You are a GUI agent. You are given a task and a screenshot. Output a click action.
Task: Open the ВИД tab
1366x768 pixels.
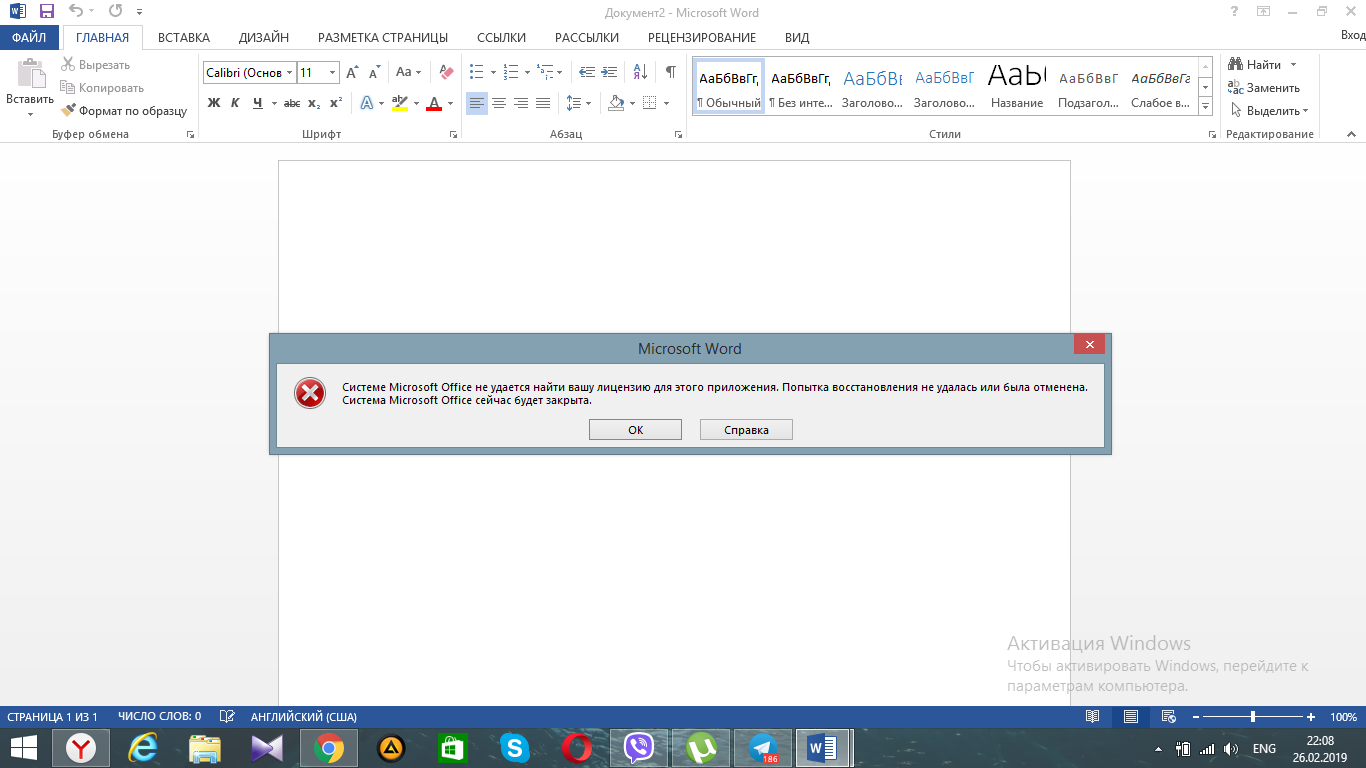[x=797, y=38]
